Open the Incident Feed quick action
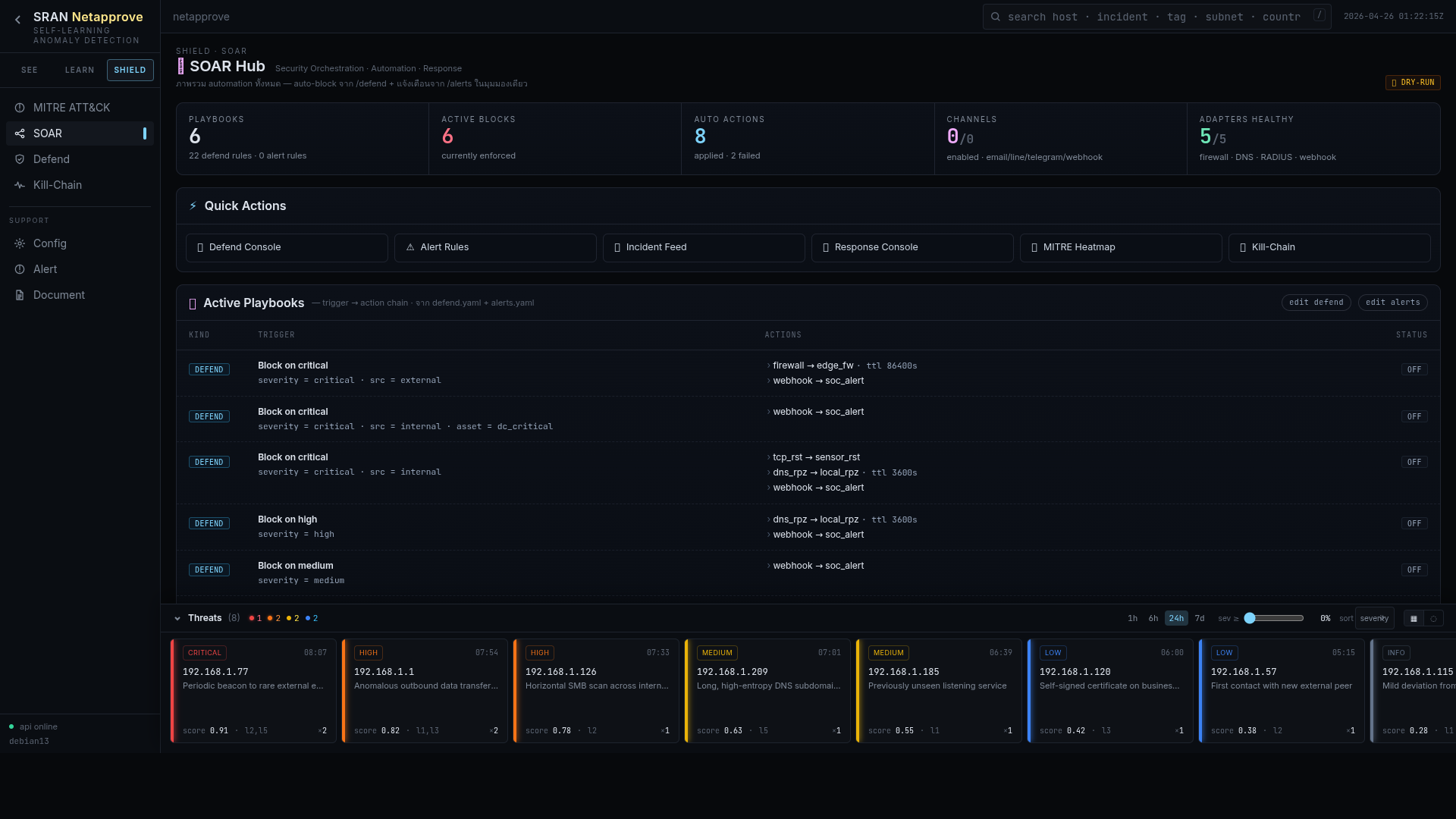 703,248
